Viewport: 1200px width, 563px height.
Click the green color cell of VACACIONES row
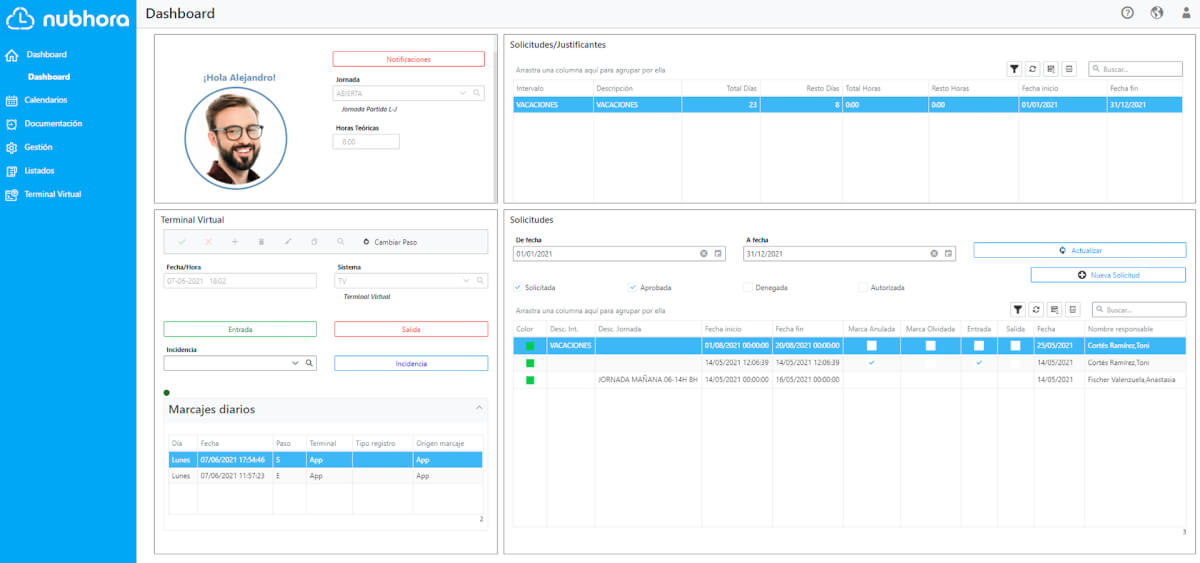pyautogui.click(x=530, y=345)
